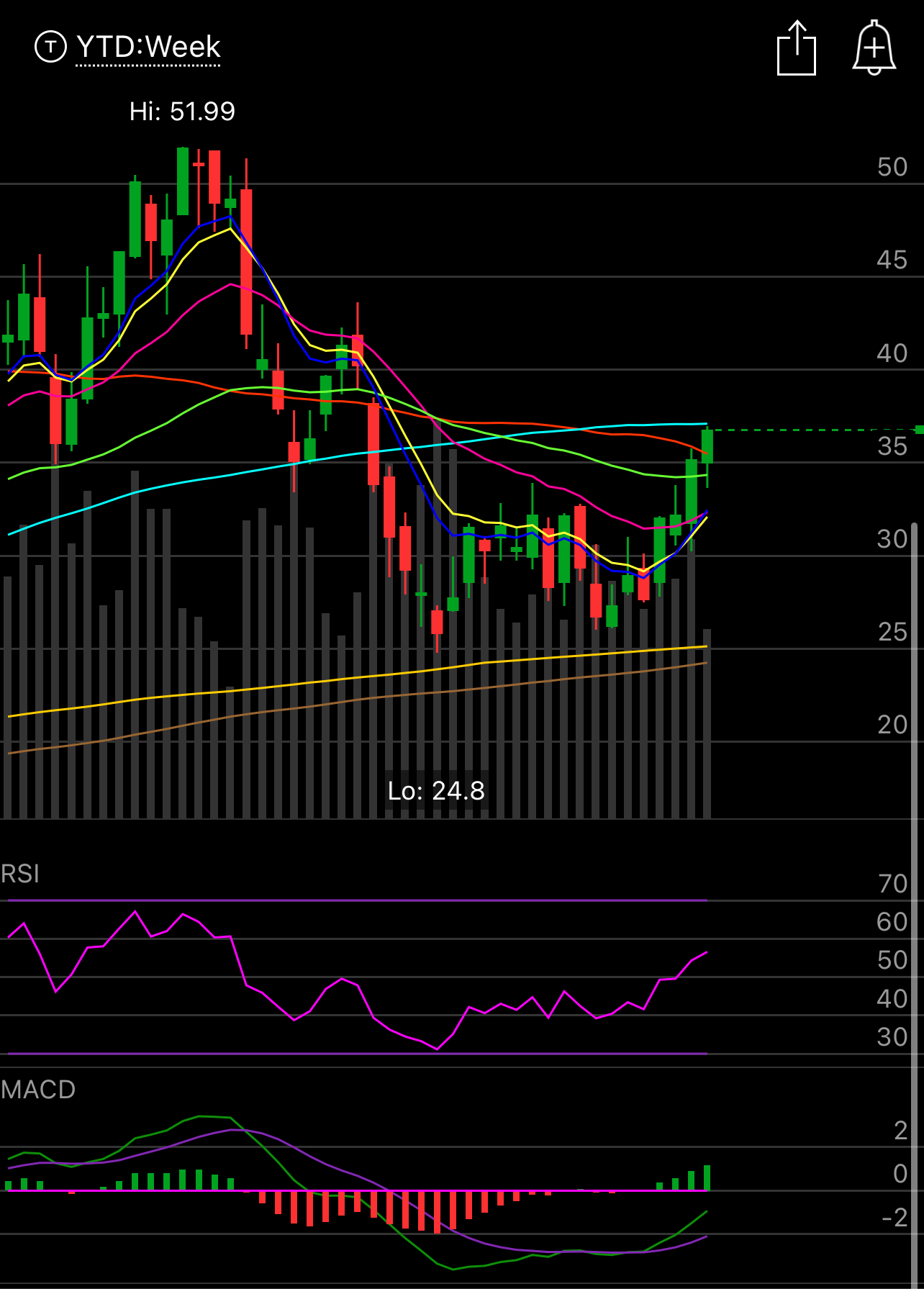
Task: Tap the Hi: 51.99 high marker
Action: pos(182,112)
